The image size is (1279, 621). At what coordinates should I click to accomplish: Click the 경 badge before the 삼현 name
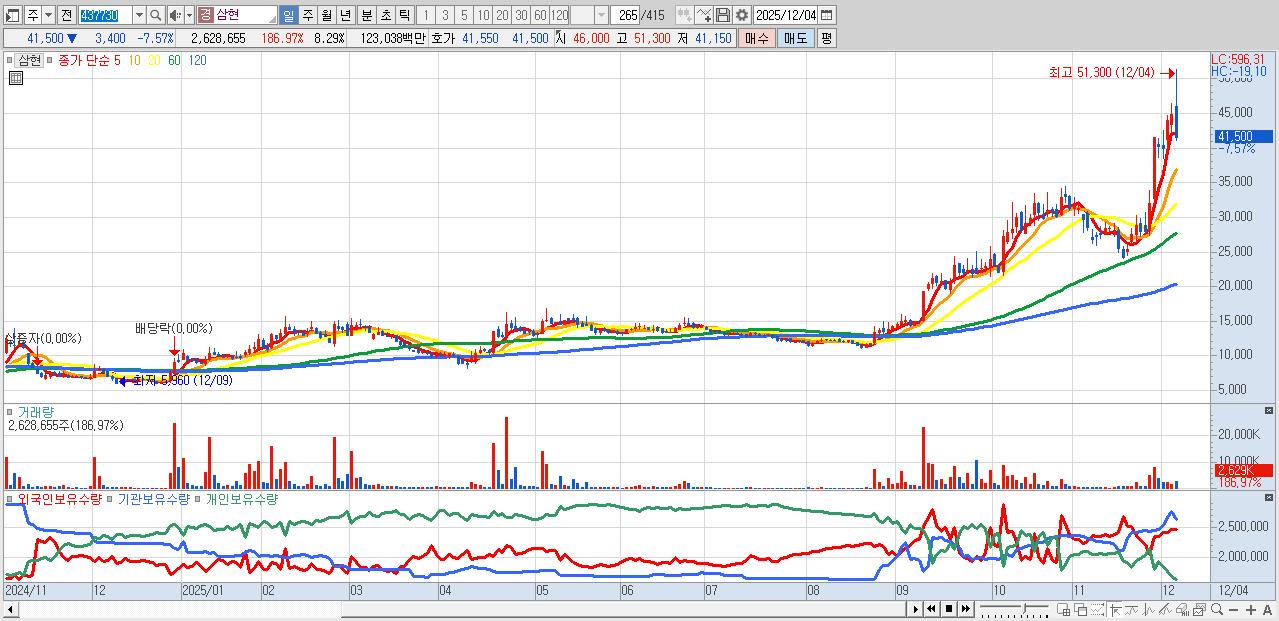(x=205, y=15)
